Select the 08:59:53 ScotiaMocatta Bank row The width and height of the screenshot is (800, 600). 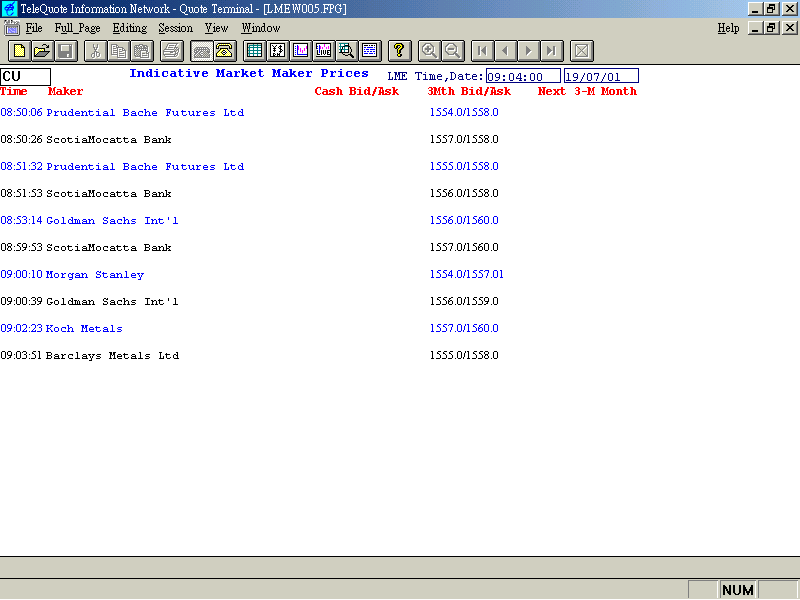(x=249, y=247)
